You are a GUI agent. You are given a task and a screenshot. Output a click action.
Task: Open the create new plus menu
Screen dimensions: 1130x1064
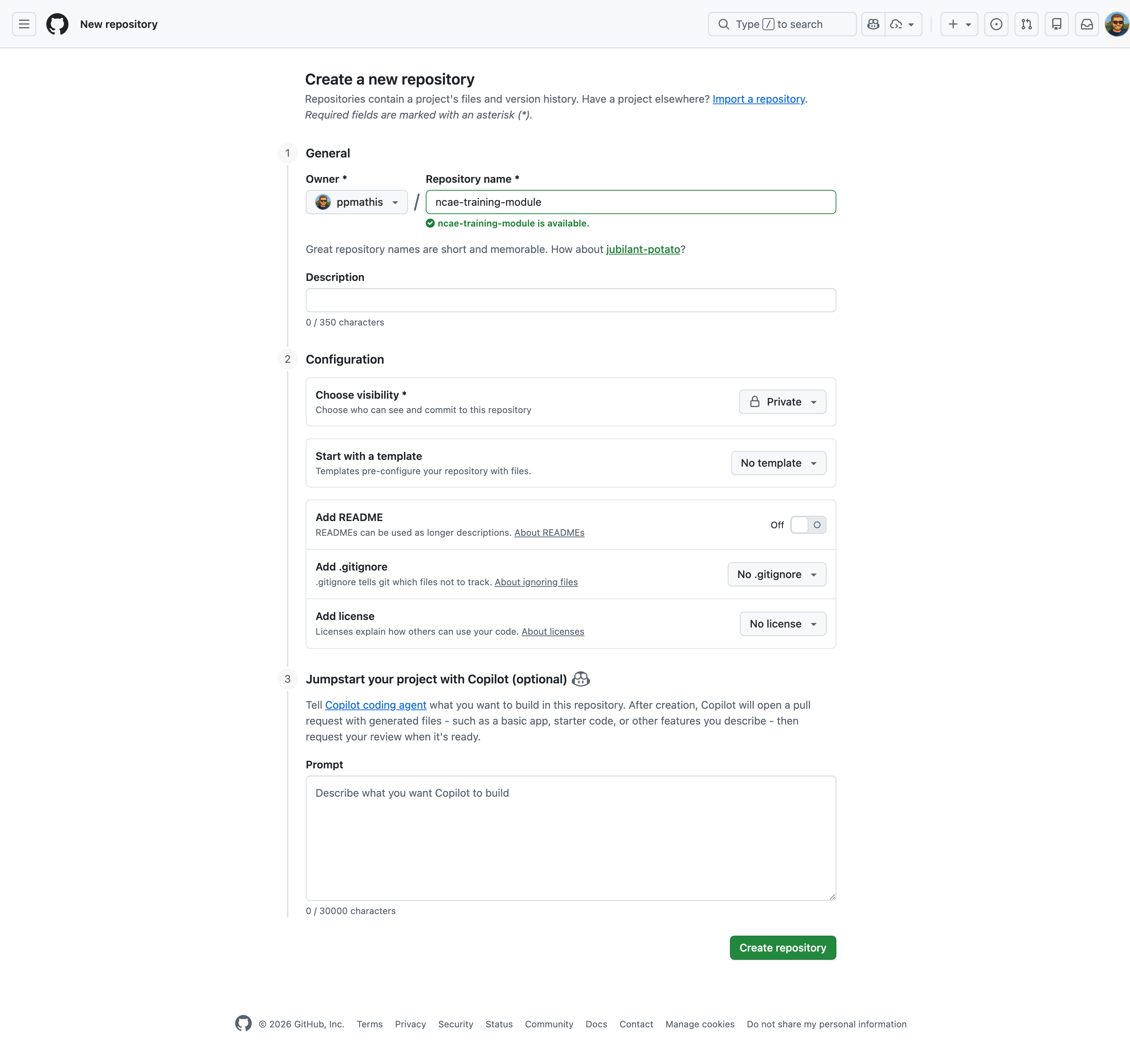point(959,24)
